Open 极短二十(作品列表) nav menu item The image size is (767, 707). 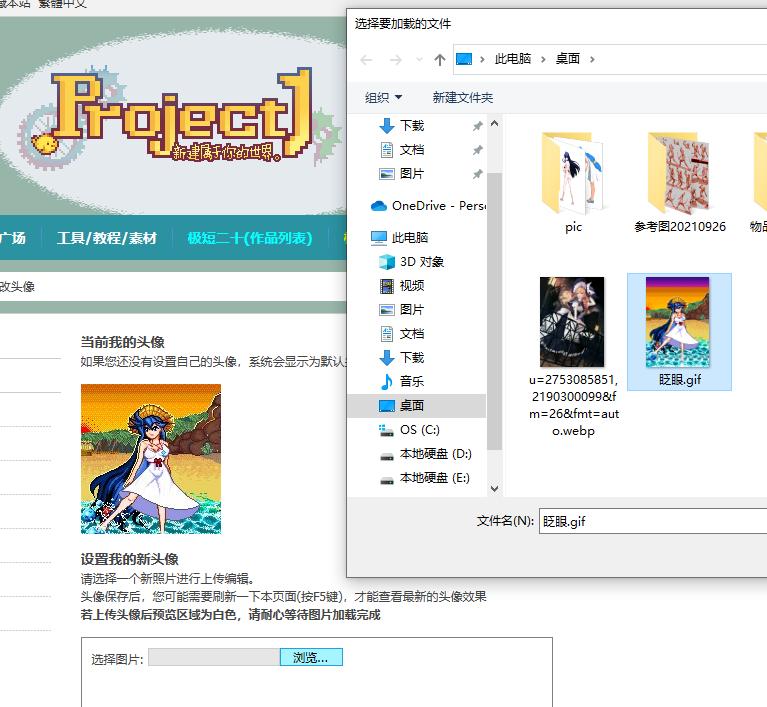(x=250, y=238)
